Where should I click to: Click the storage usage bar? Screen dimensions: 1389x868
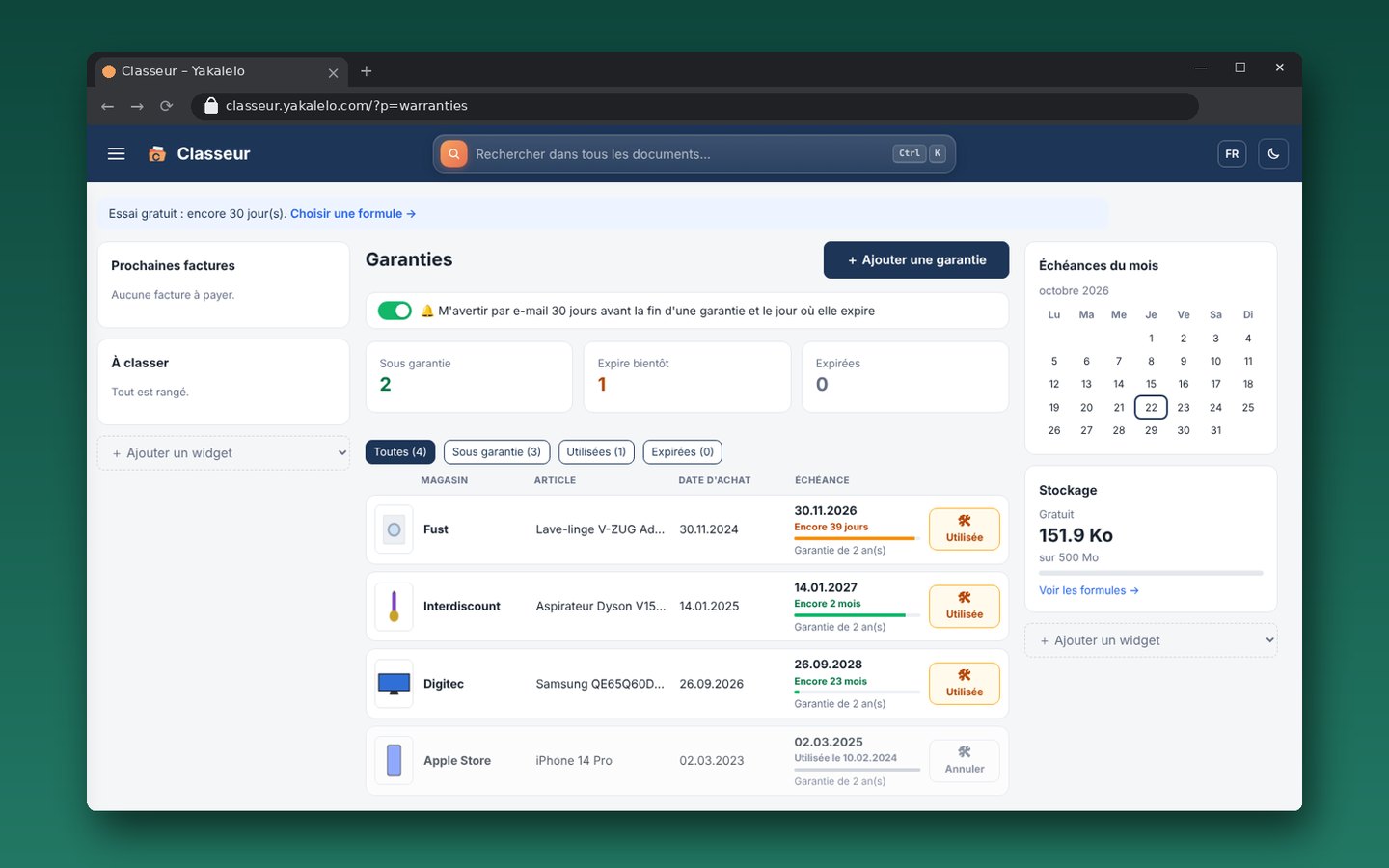point(1151,573)
